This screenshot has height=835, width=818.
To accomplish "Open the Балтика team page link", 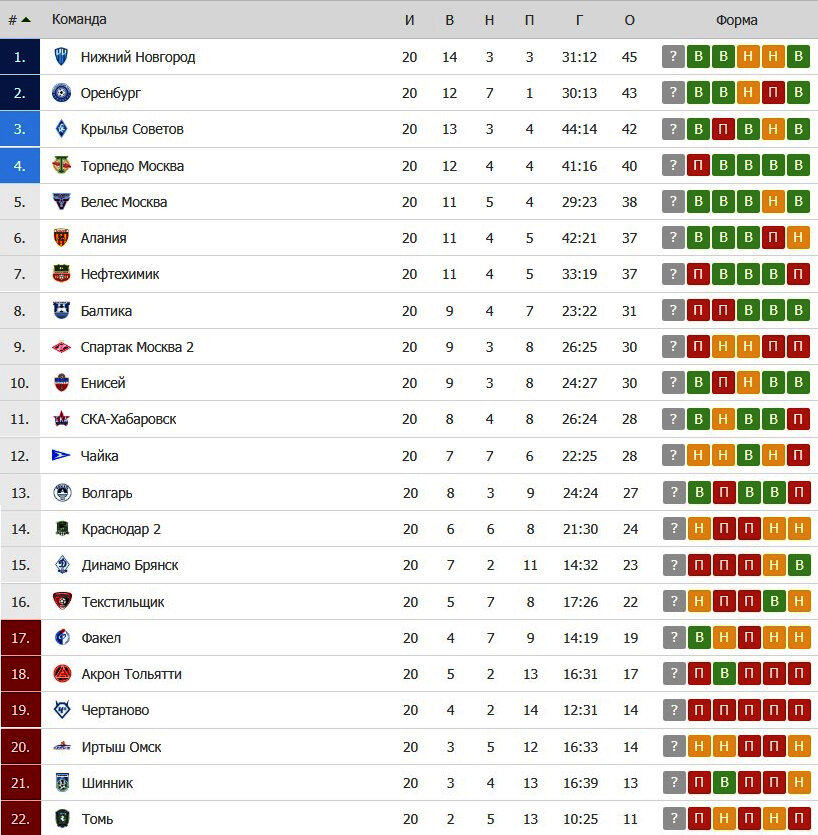I will 106,311.
